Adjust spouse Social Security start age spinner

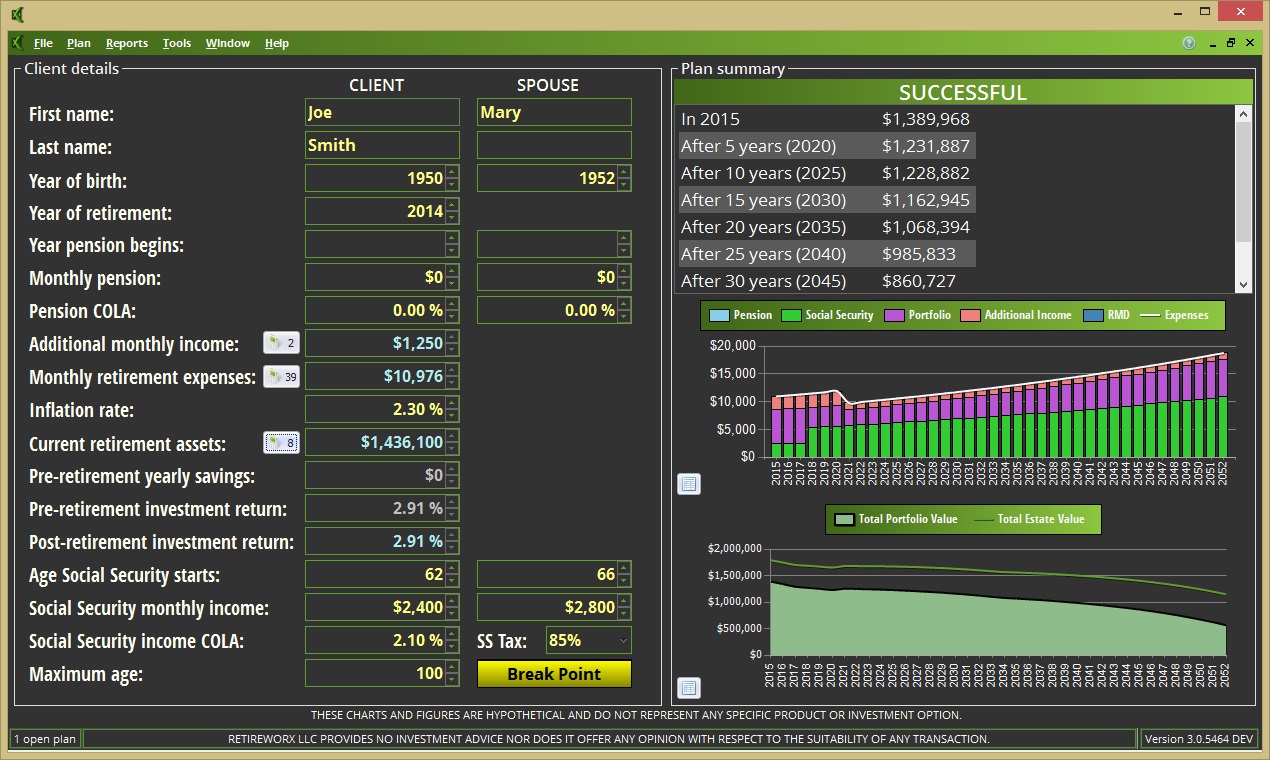pyautogui.click(x=624, y=574)
